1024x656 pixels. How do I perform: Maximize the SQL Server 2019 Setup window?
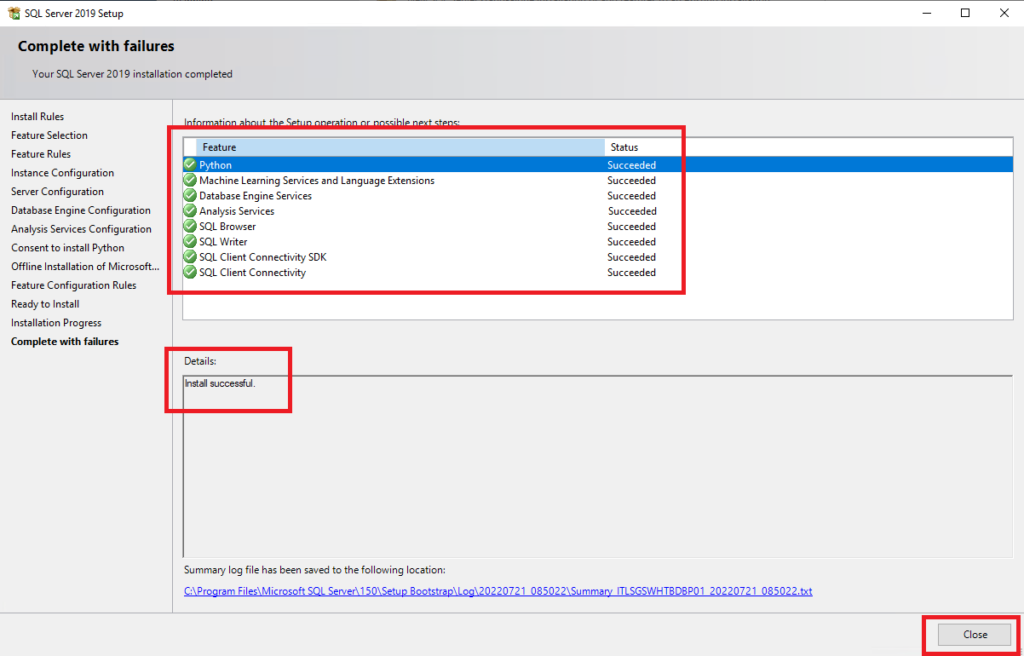click(x=965, y=13)
